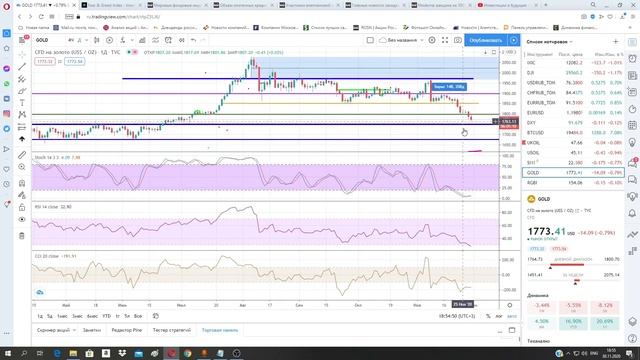Select the YTD date range
The height and width of the screenshot is (360, 640).
(x=107, y=316)
